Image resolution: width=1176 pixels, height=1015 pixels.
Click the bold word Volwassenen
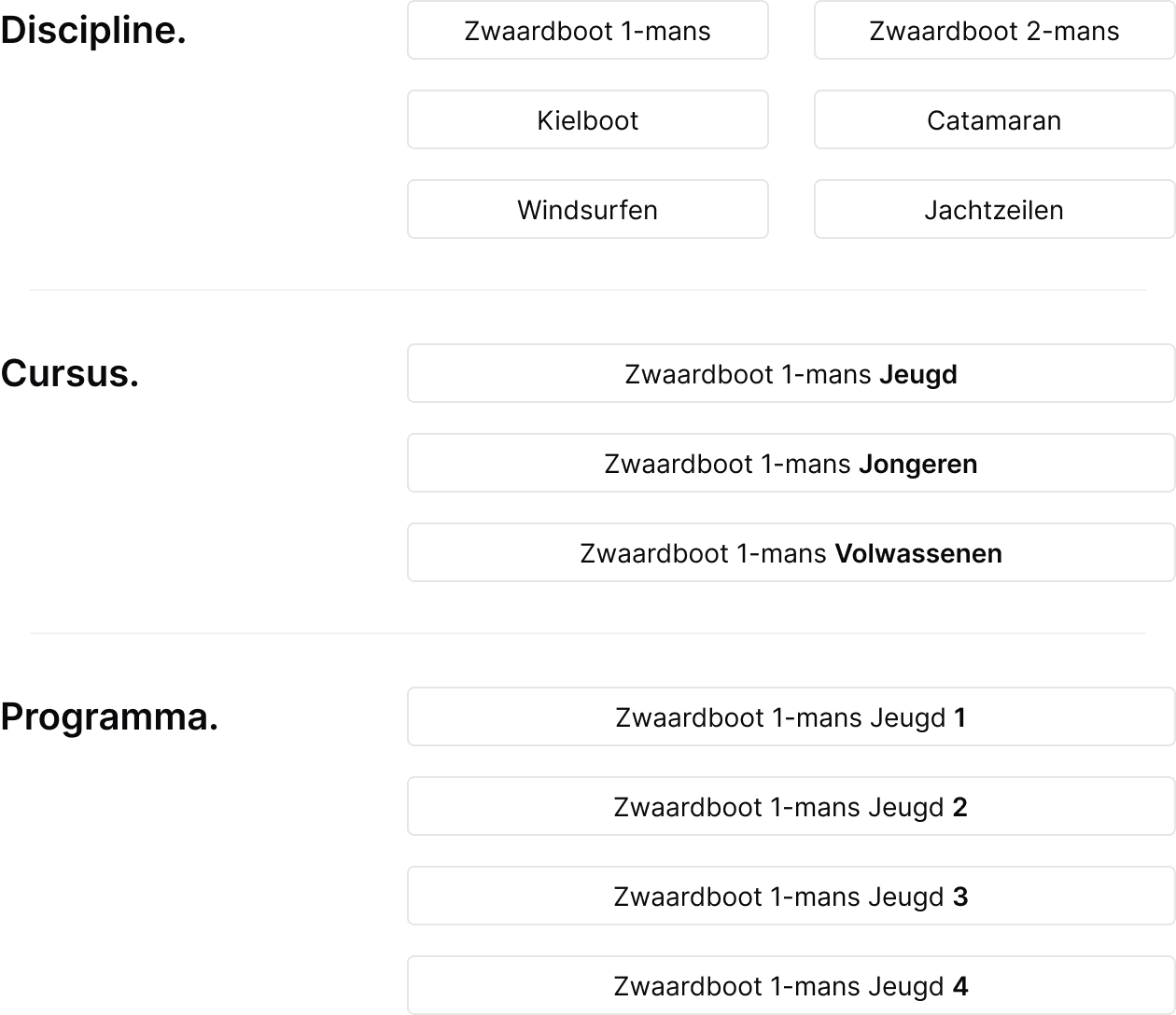918,553
